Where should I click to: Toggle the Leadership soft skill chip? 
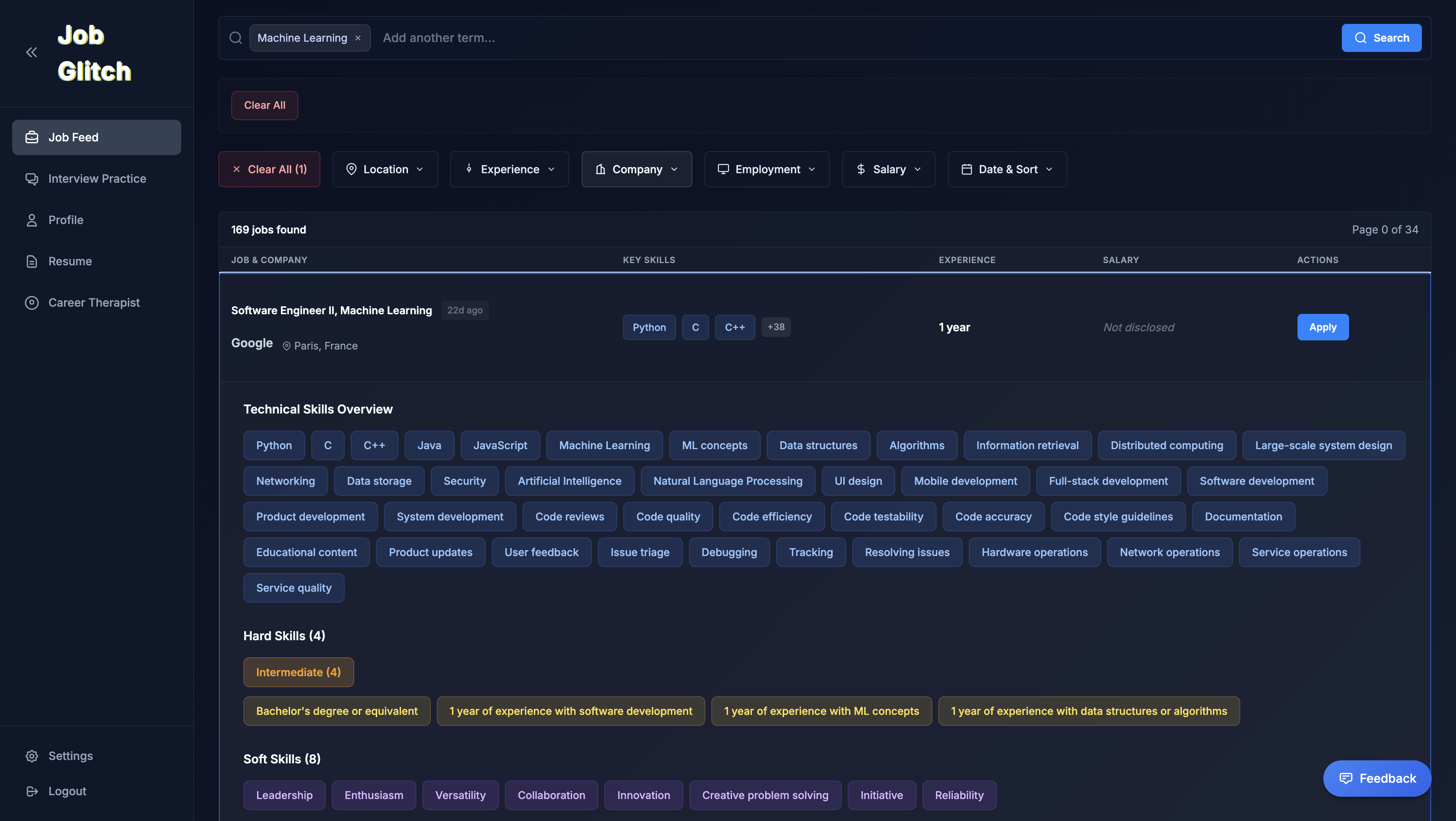click(x=284, y=795)
